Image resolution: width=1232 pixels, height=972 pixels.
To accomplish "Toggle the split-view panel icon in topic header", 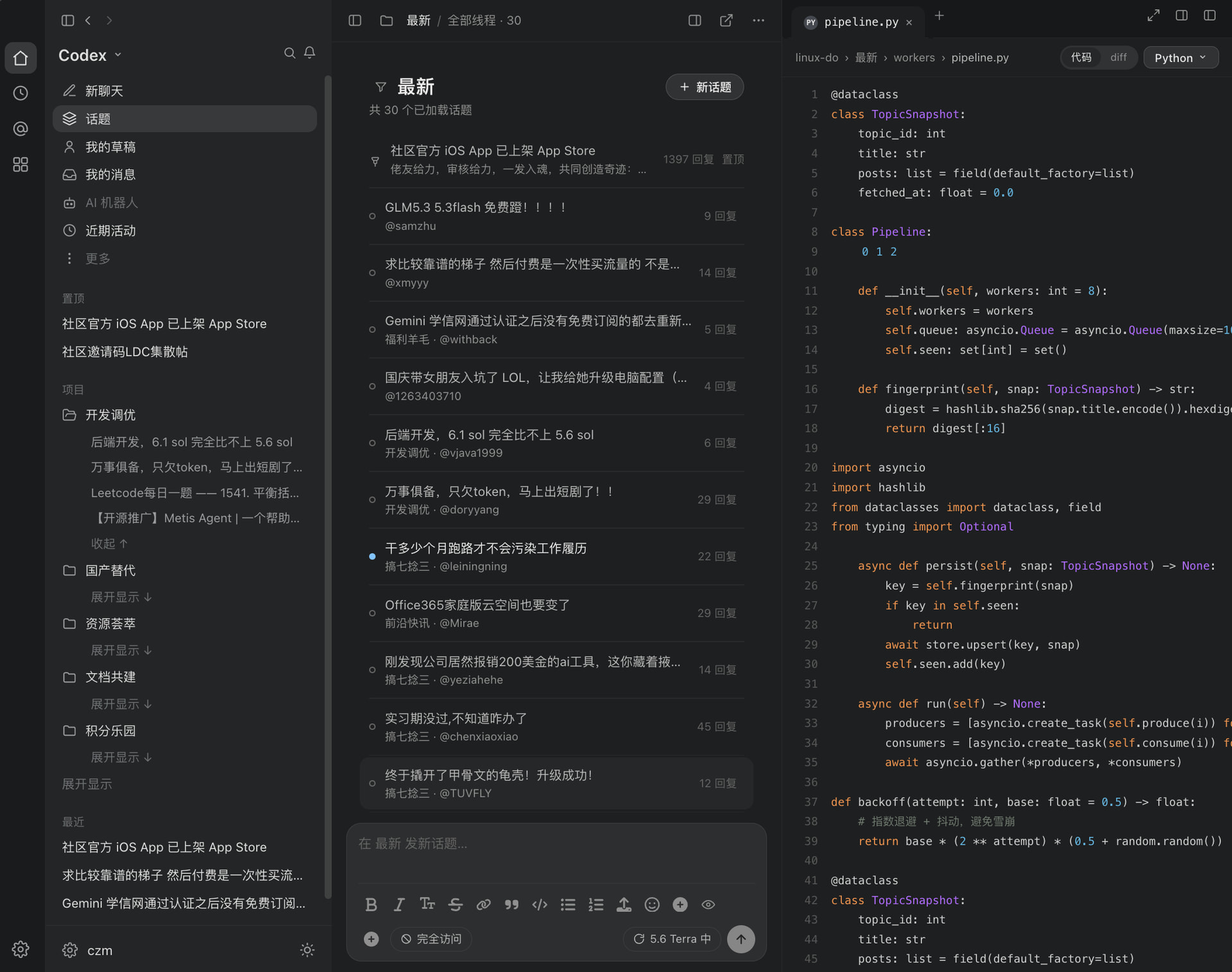I will pos(695,21).
